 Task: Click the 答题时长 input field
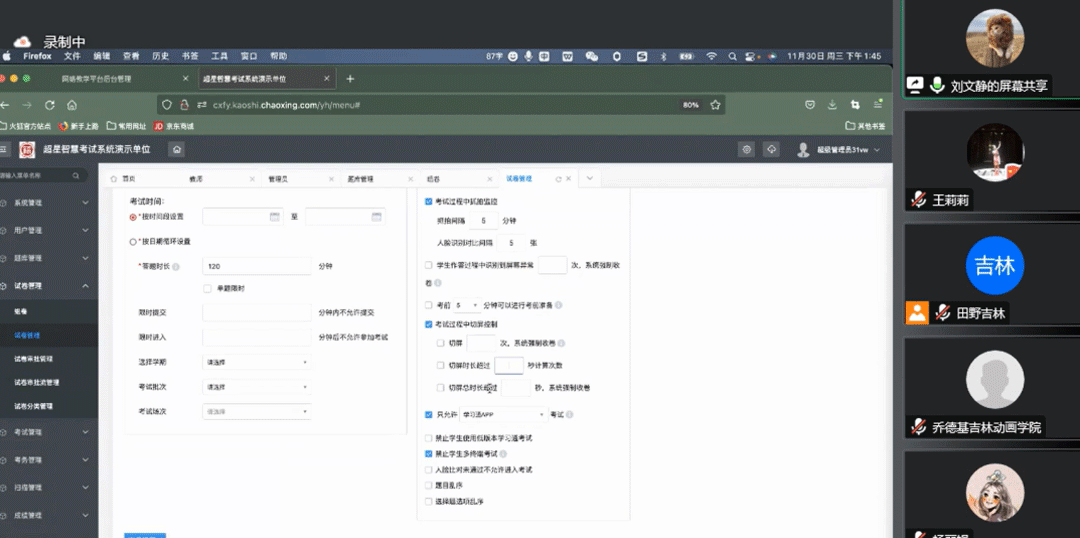pyautogui.click(x=257, y=266)
